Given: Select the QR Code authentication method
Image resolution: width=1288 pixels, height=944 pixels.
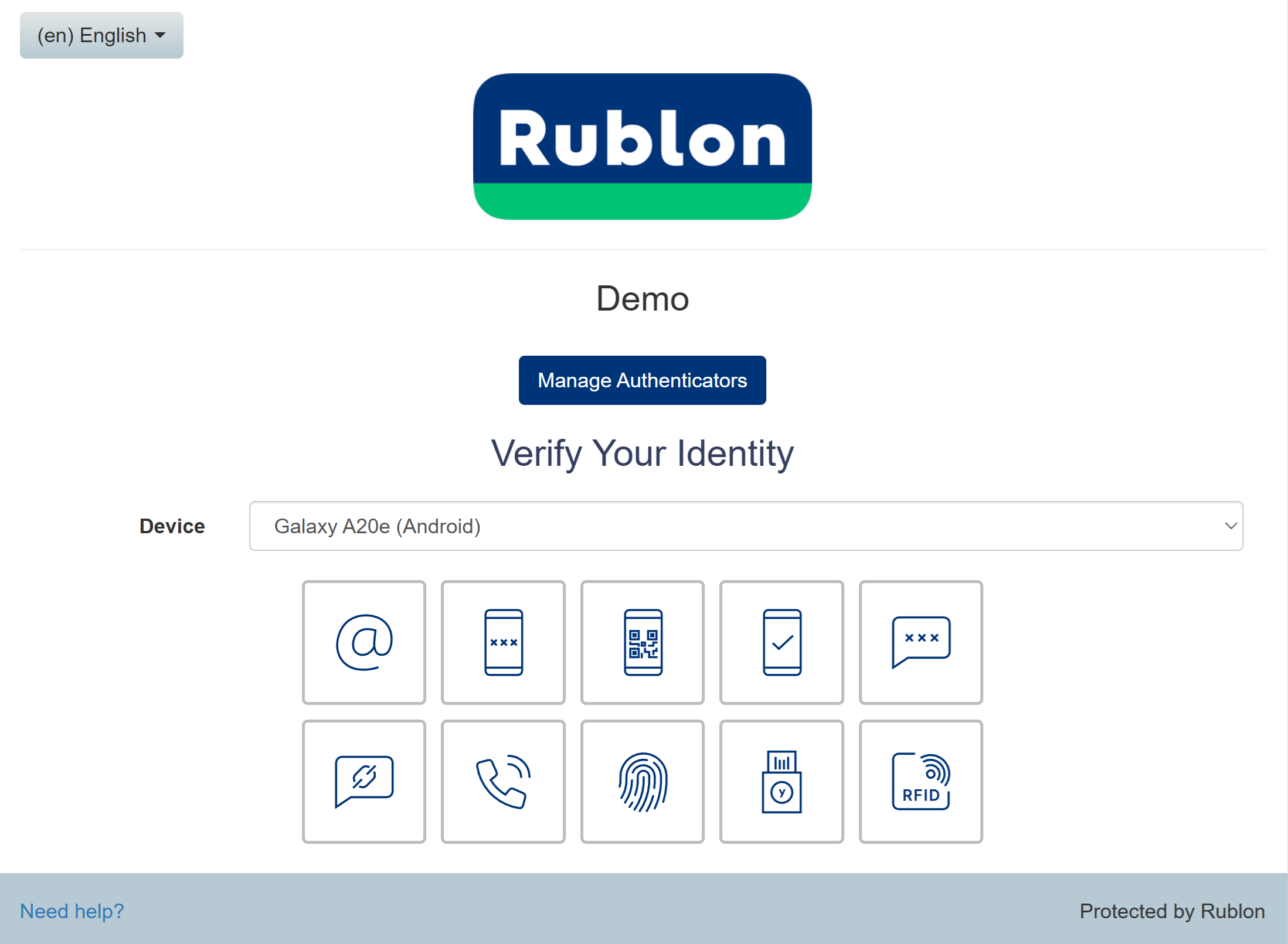Looking at the screenshot, I should click(x=643, y=642).
